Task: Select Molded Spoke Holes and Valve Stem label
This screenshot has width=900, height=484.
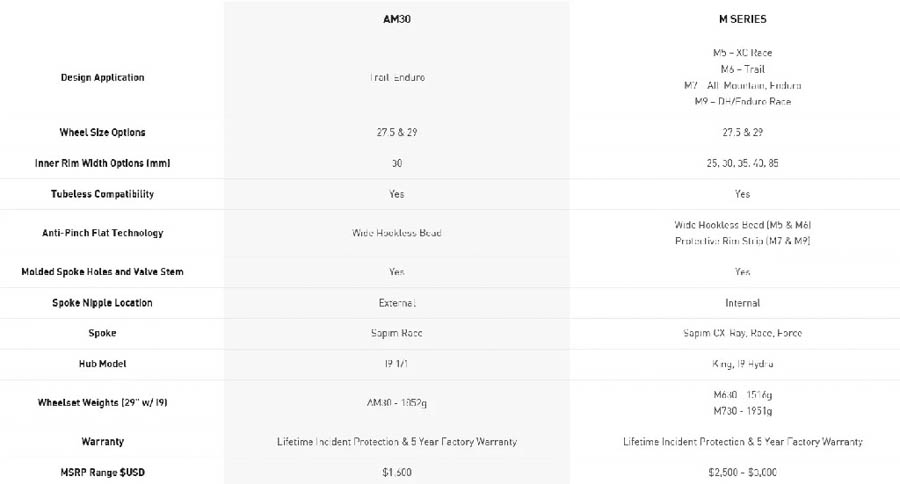Action: [x=102, y=272]
